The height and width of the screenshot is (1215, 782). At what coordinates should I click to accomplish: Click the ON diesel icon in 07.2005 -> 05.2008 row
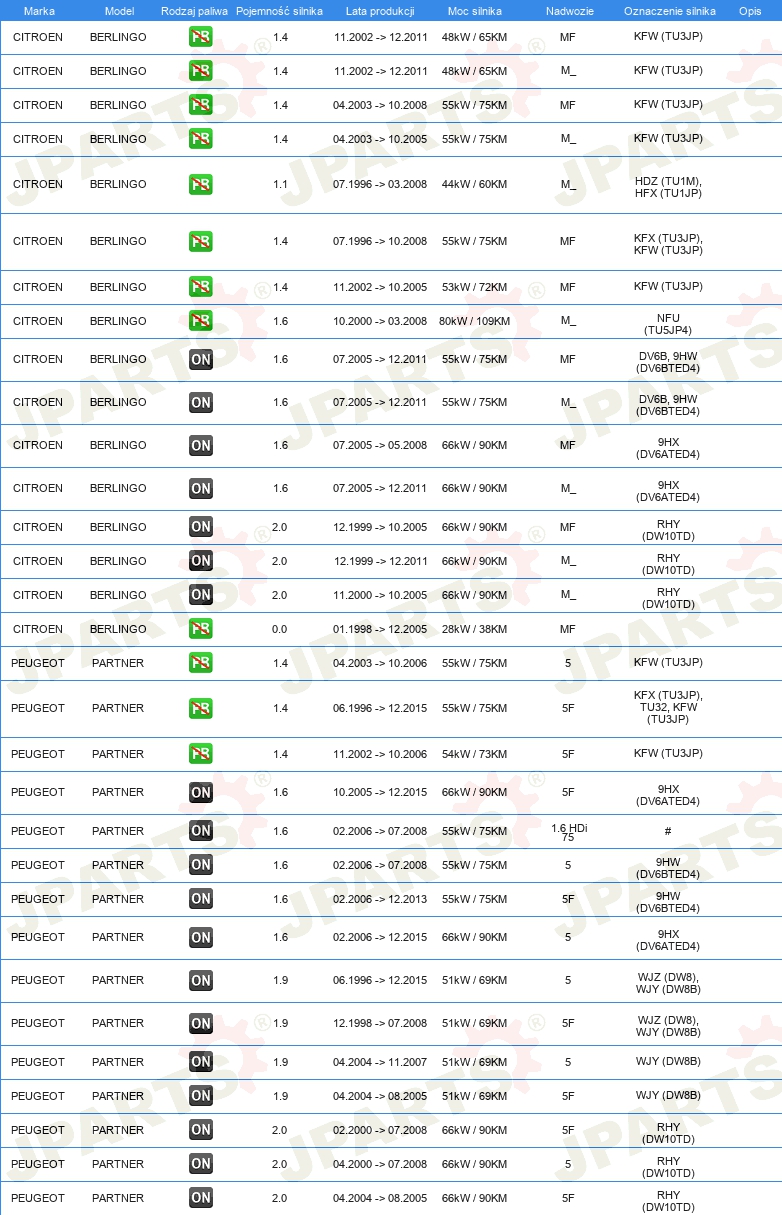pos(201,445)
